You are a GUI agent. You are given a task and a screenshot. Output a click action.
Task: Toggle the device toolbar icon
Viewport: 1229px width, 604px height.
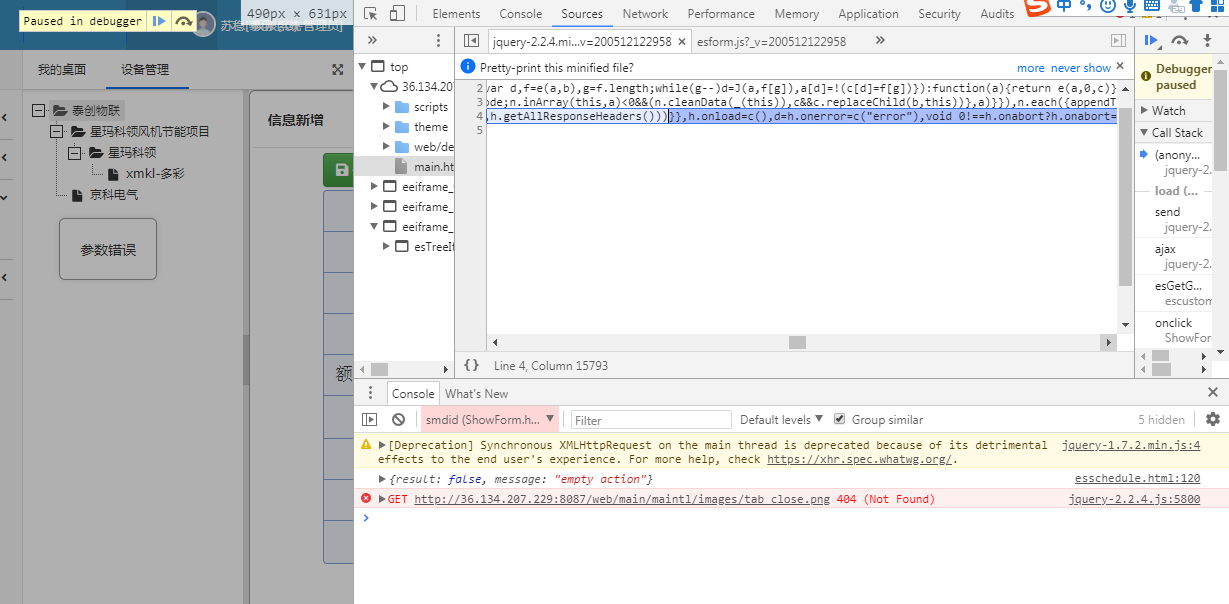tap(397, 13)
